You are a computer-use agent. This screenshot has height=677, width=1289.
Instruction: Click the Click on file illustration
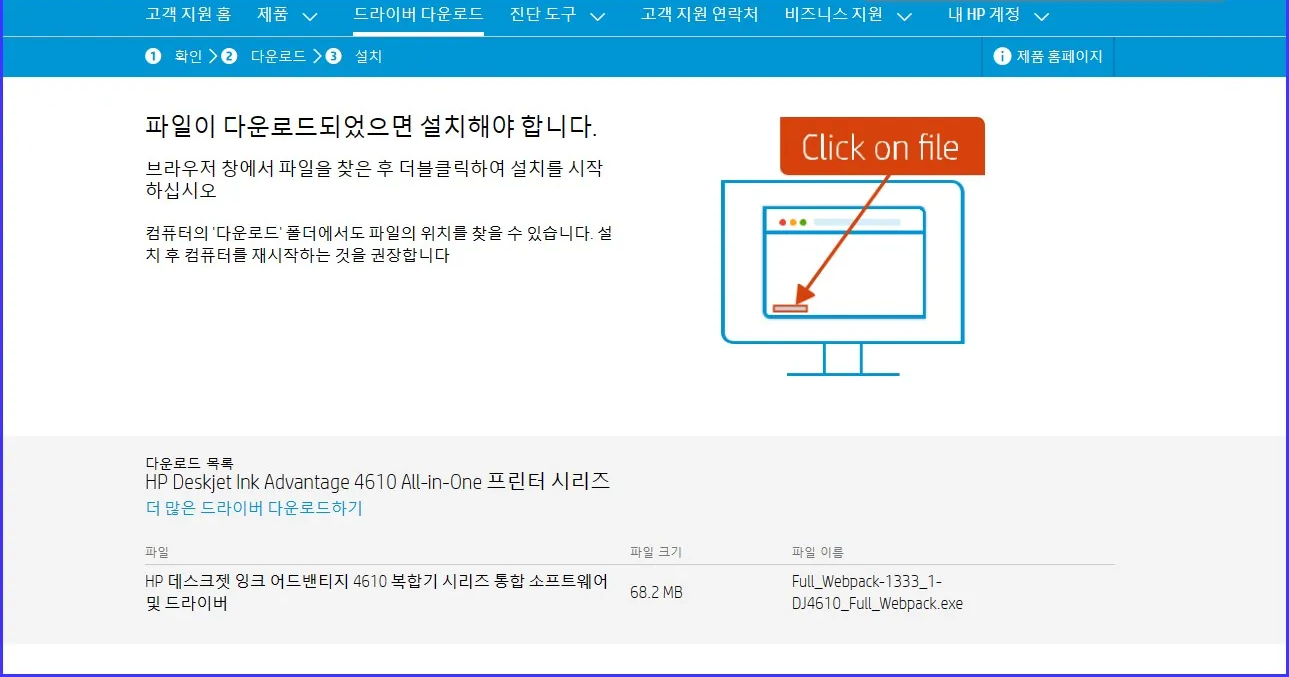[853, 246]
